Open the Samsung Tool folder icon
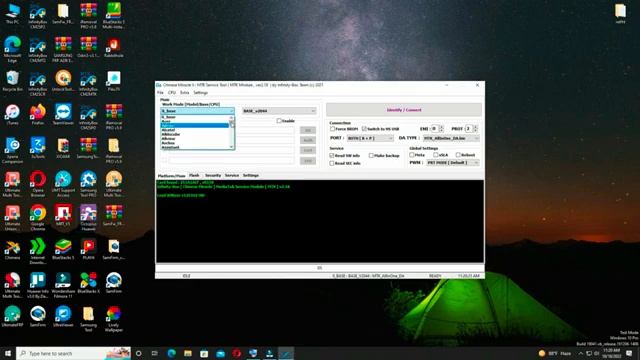The height and width of the screenshot is (360, 640). 88,318
